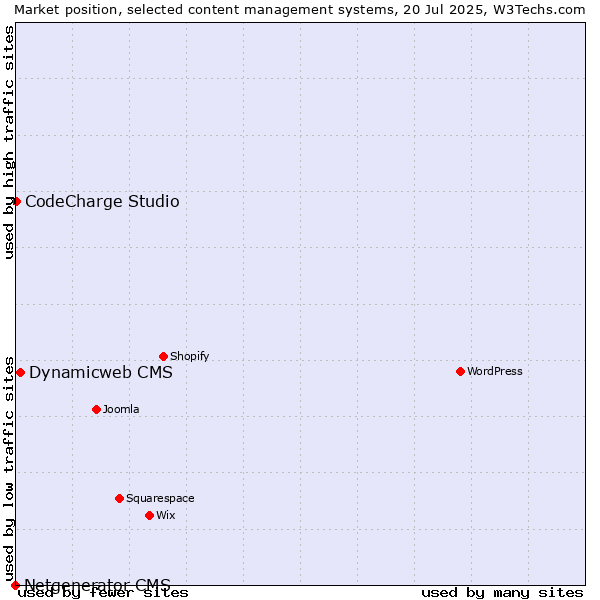Click the red Dynamicweb CMS data point
This screenshot has height=600, width=600.
pos(21,373)
